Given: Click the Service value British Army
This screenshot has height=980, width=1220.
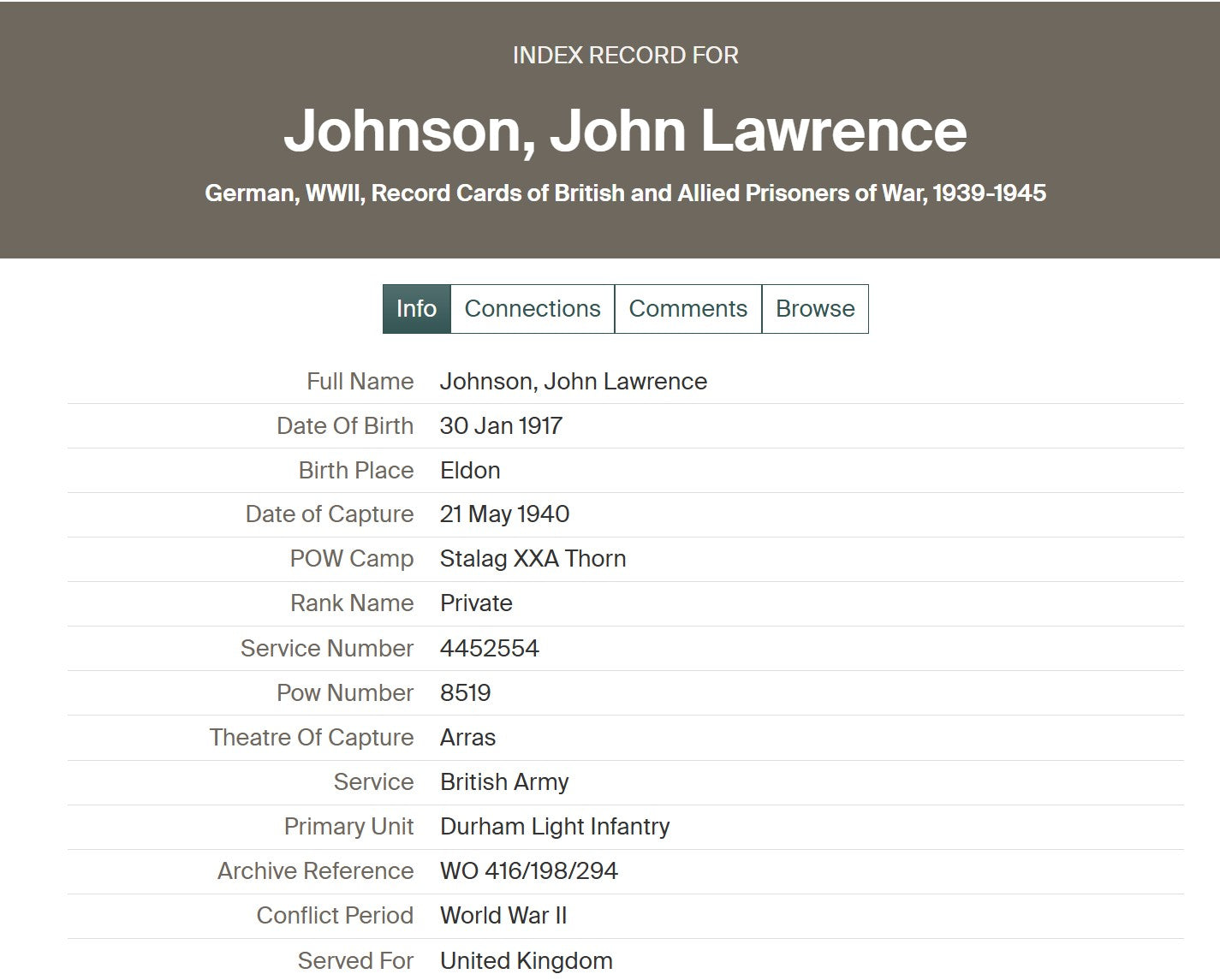Looking at the screenshot, I should [x=504, y=782].
